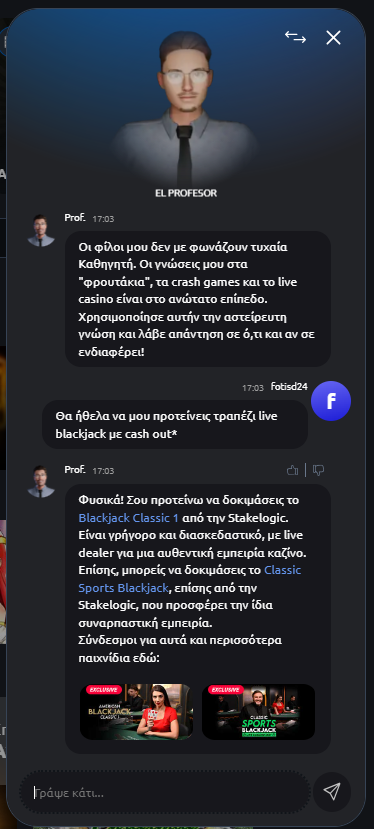The width and height of the screenshot is (374, 829).
Task: Click Prof. avatar beside the blackjack reply
Action: coord(41,482)
